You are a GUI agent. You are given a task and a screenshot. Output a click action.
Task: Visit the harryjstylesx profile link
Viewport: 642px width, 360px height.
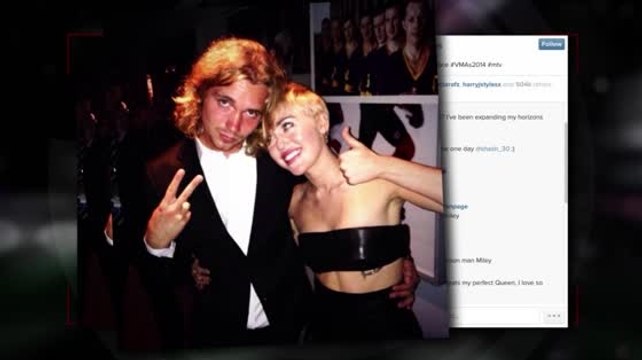pyautogui.click(x=482, y=84)
